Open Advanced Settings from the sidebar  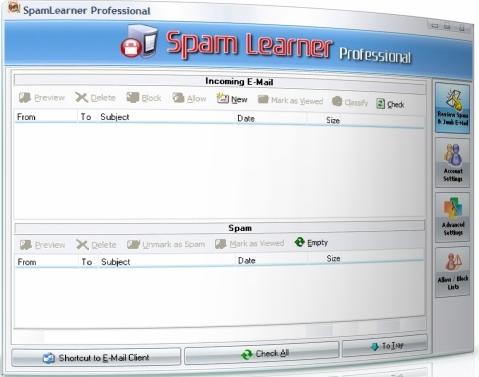tap(452, 217)
